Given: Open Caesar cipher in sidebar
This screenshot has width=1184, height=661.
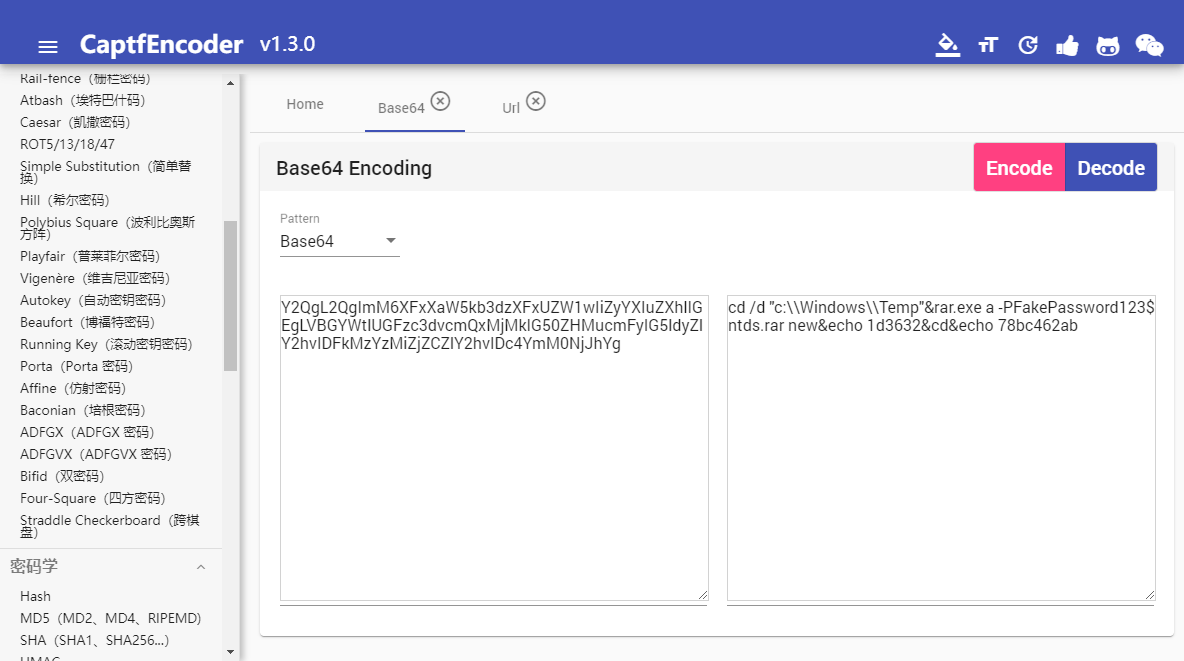Looking at the screenshot, I should pyautogui.click(x=75, y=122).
